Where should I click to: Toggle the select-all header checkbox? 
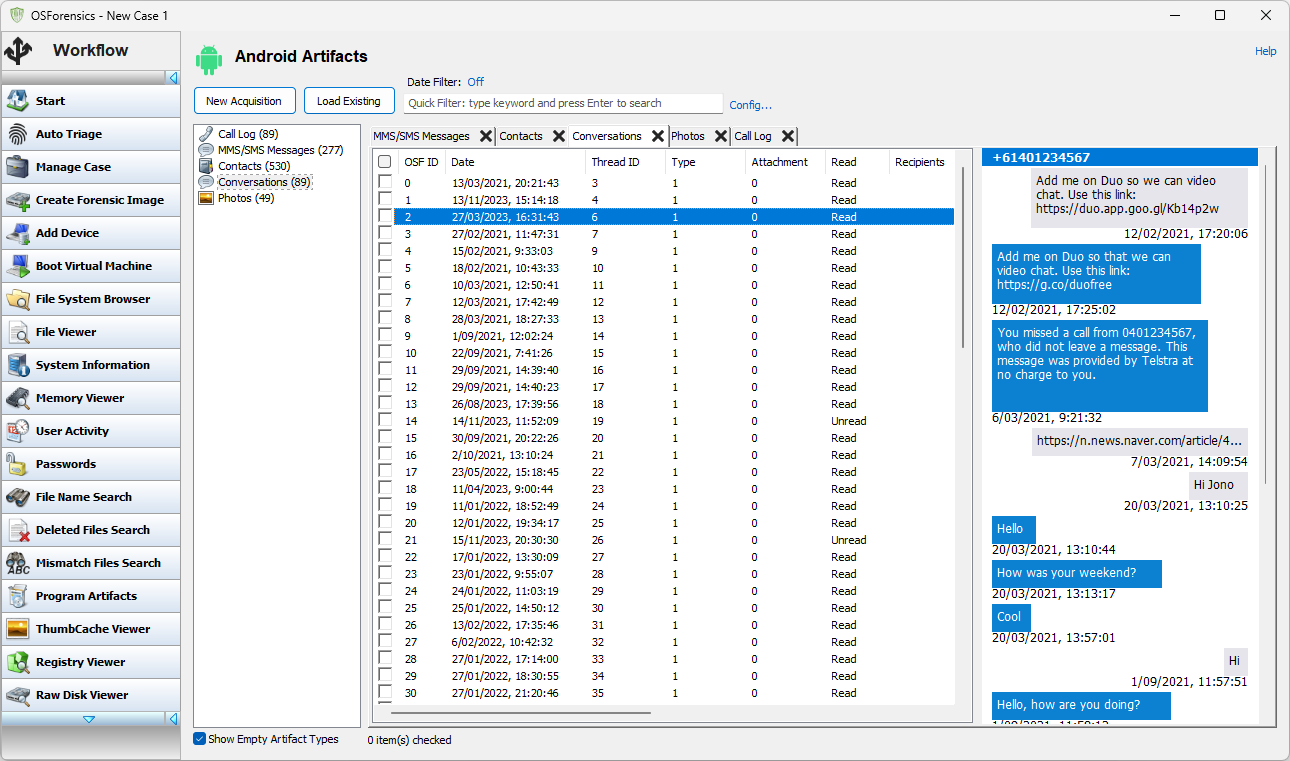[x=385, y=162]
